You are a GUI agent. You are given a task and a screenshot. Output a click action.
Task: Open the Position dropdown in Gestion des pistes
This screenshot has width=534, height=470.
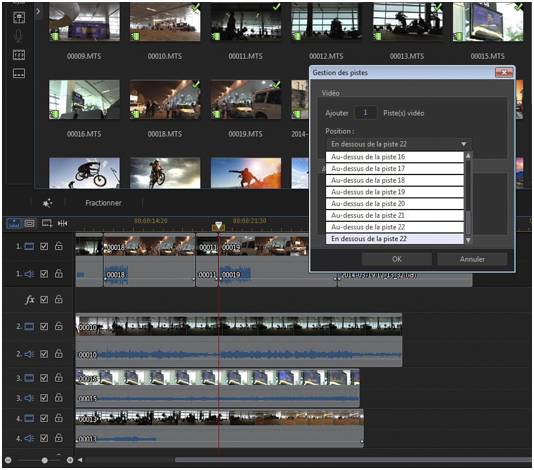[x=399, y=144]
